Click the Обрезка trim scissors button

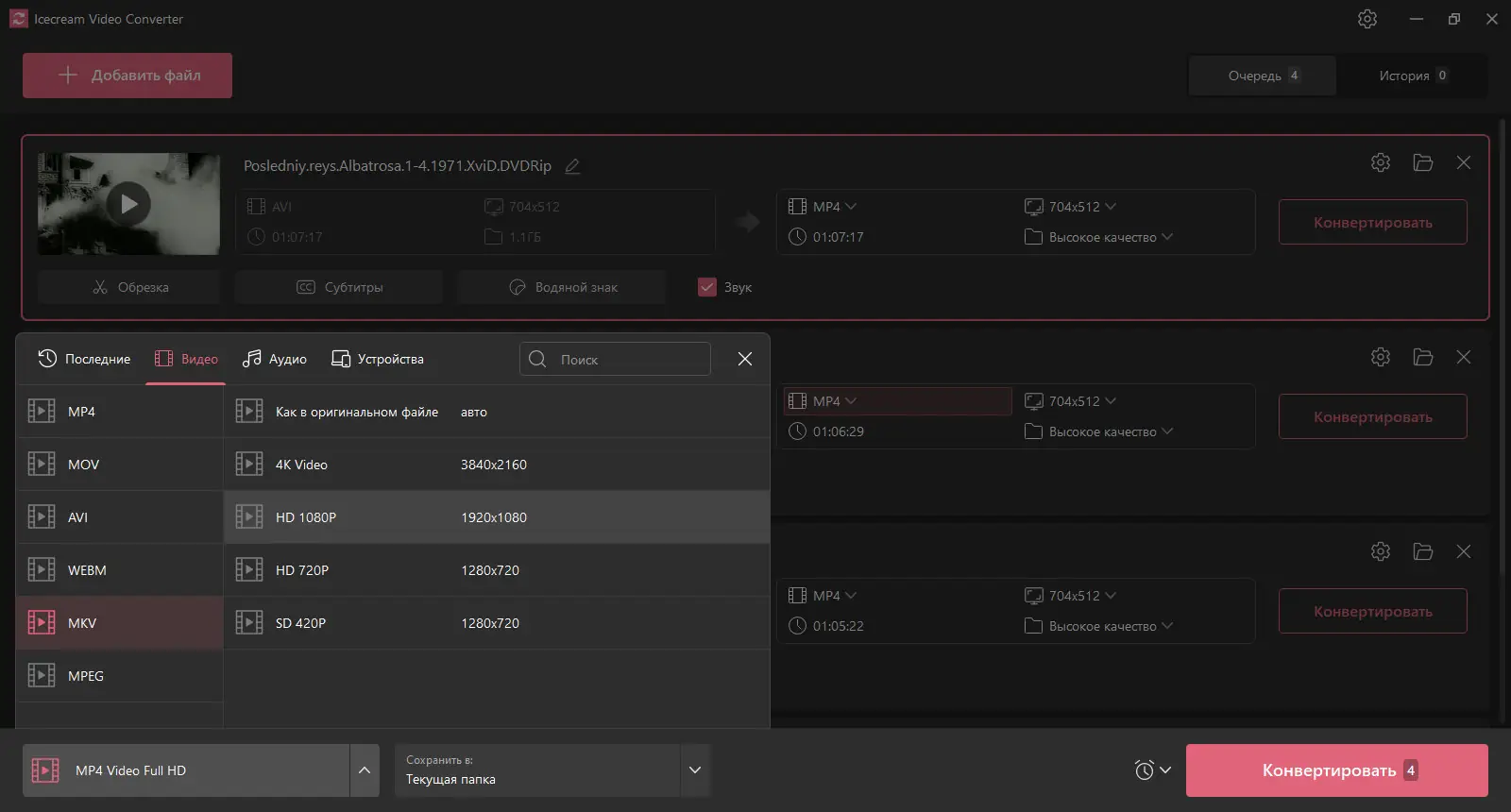(129, 287)
